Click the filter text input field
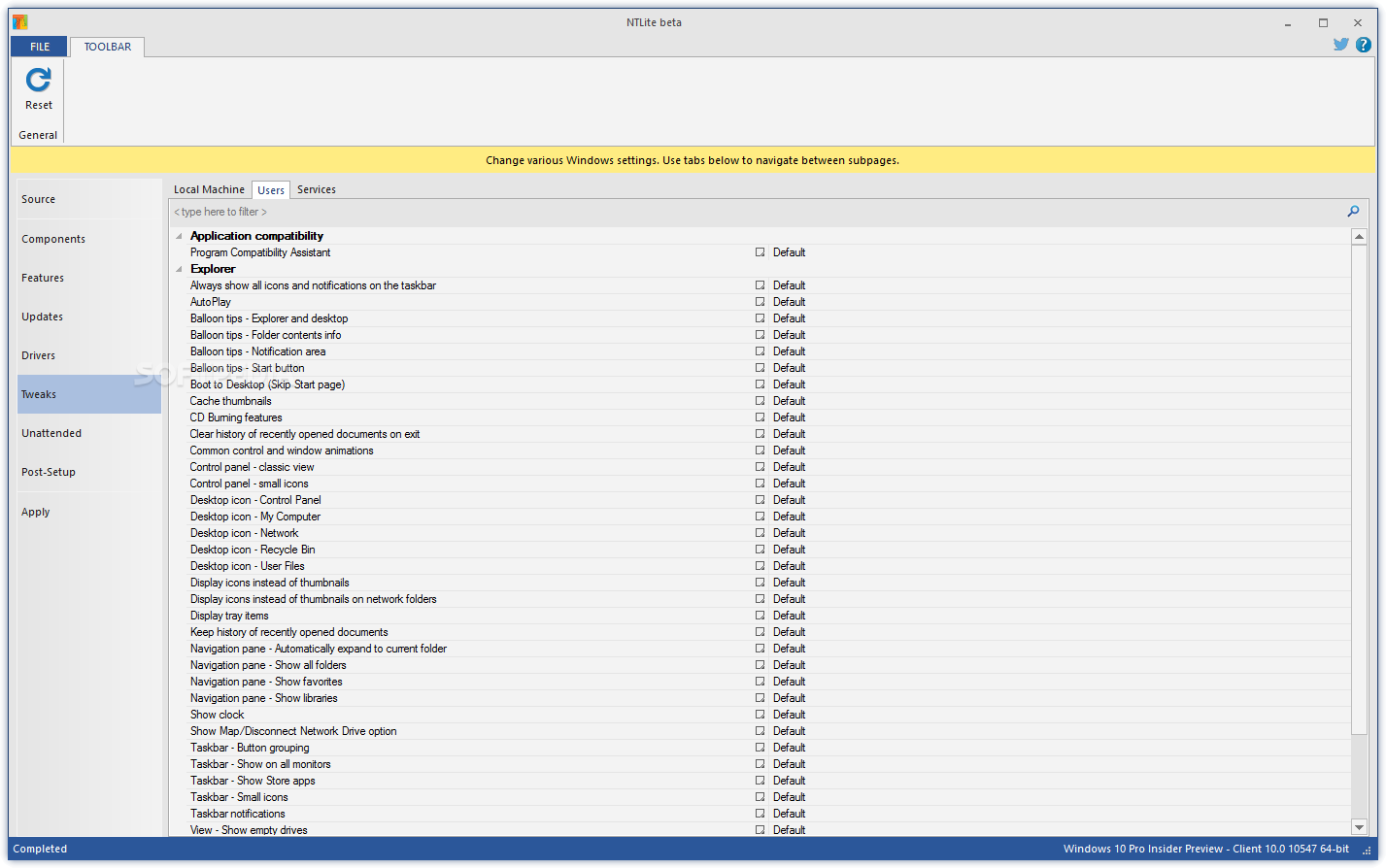 pos(756,212)
